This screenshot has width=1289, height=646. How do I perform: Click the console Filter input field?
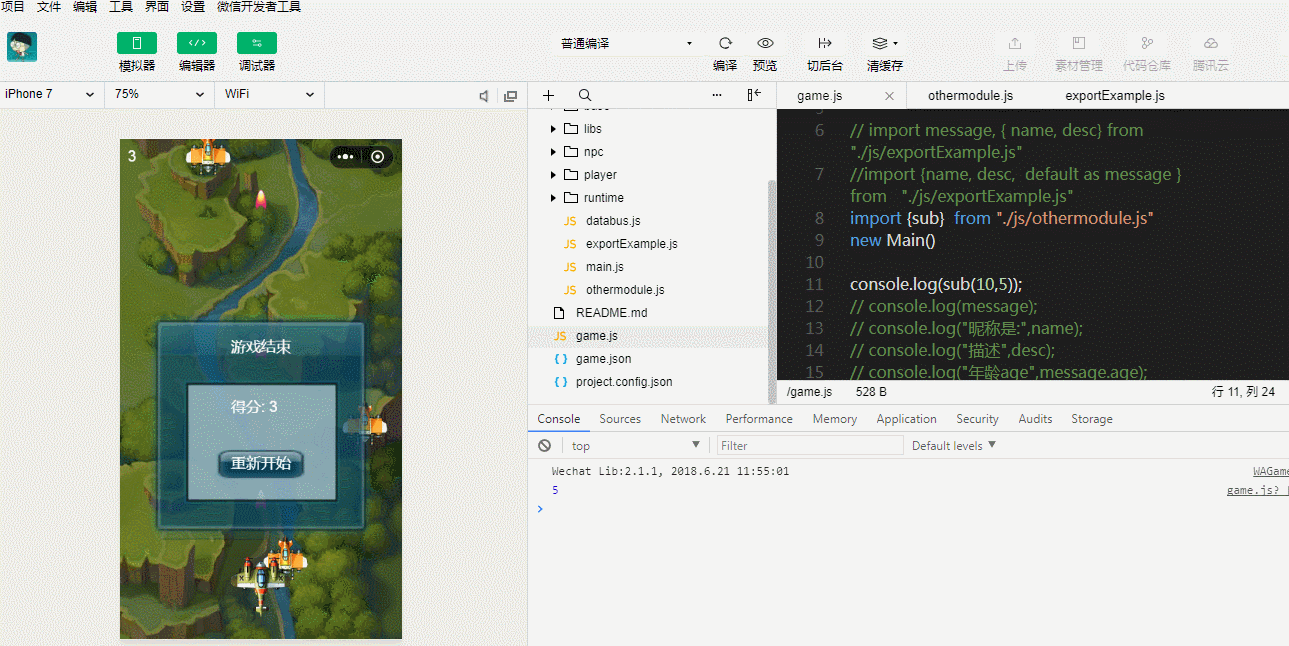point(810,445)
